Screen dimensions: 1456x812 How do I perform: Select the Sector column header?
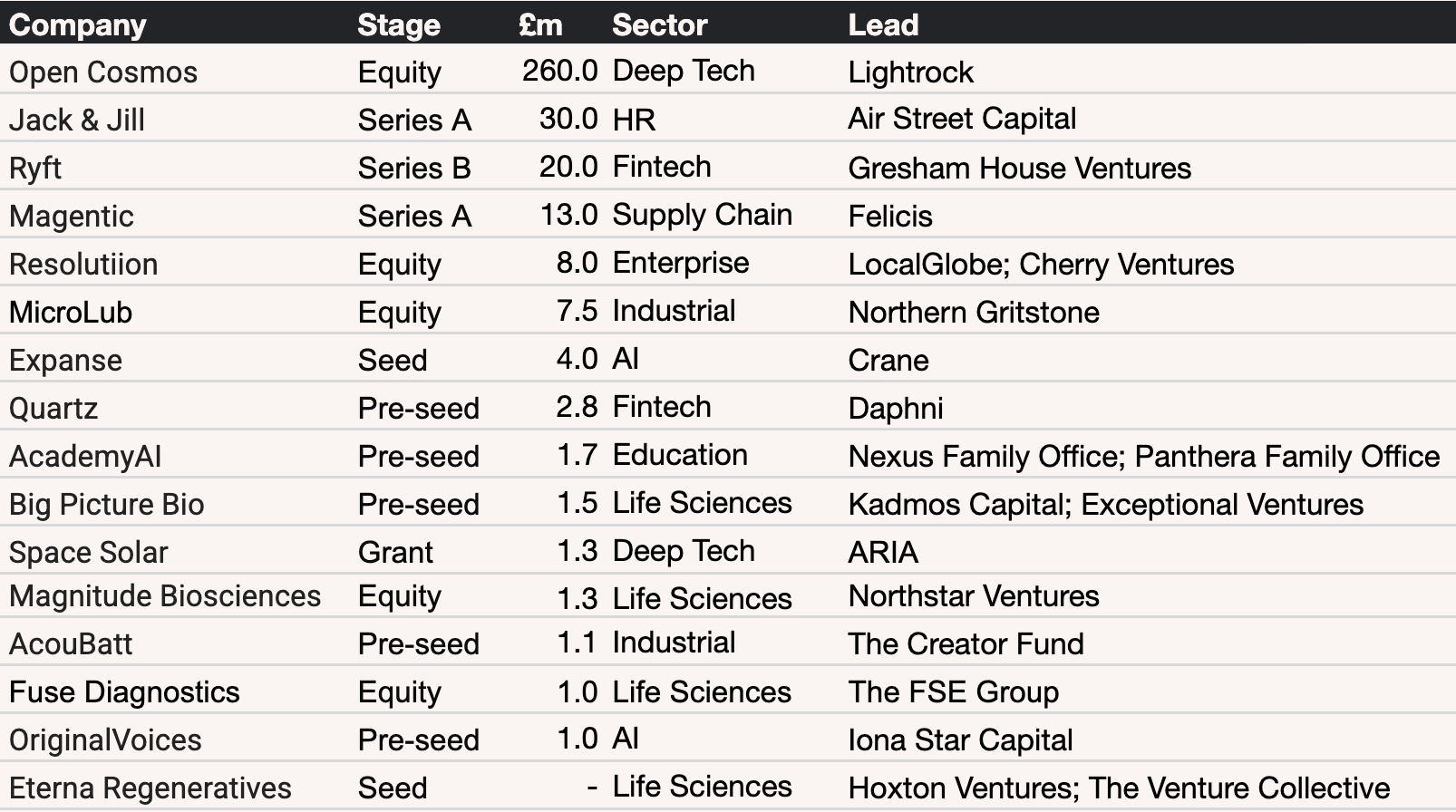(x=659, y=25)
